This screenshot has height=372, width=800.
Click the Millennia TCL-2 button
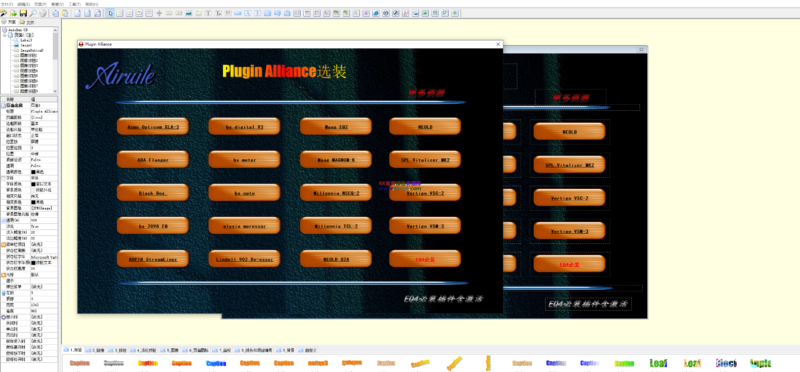point(336,226)
